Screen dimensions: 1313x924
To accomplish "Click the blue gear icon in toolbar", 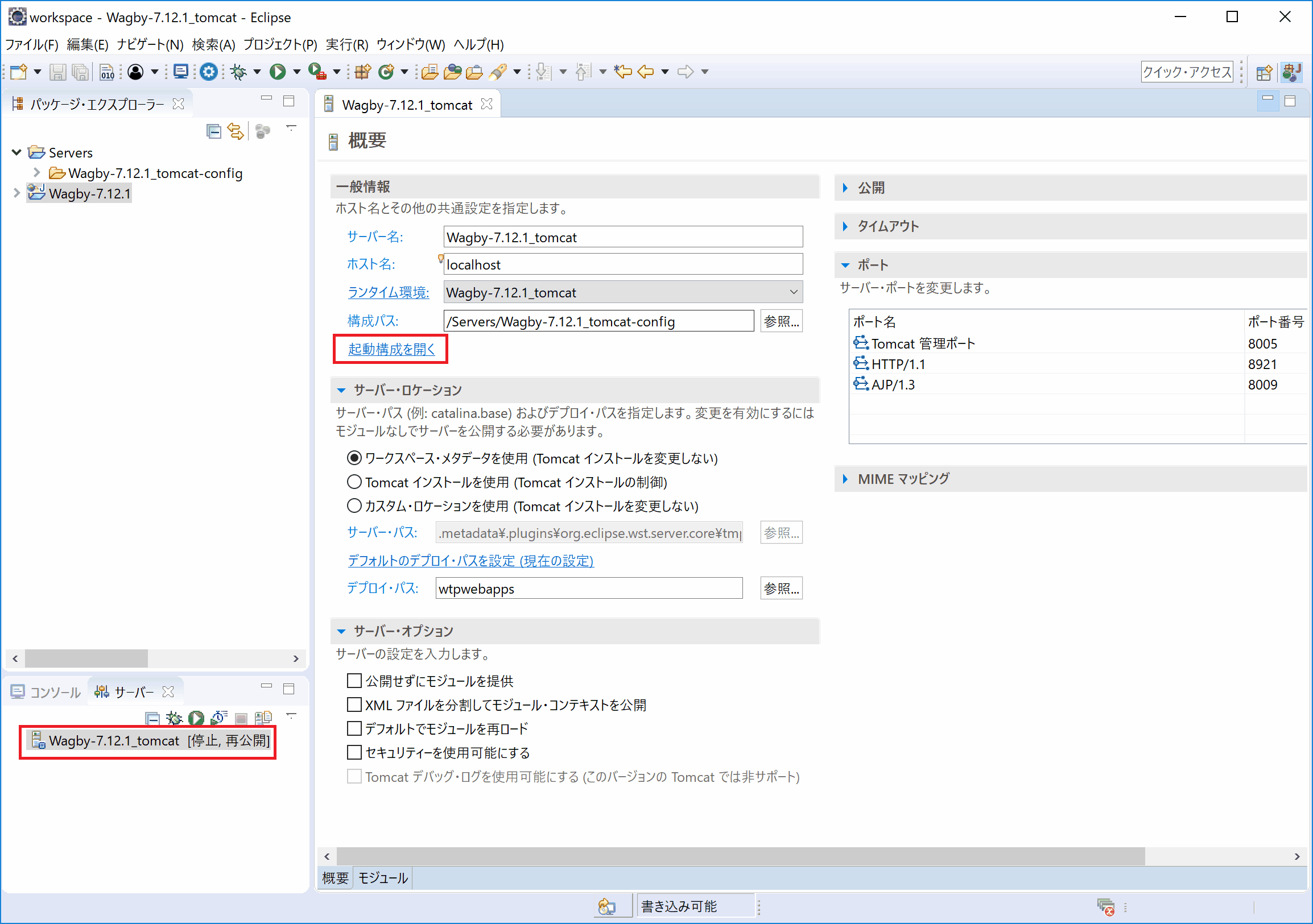I will (209, 72).
